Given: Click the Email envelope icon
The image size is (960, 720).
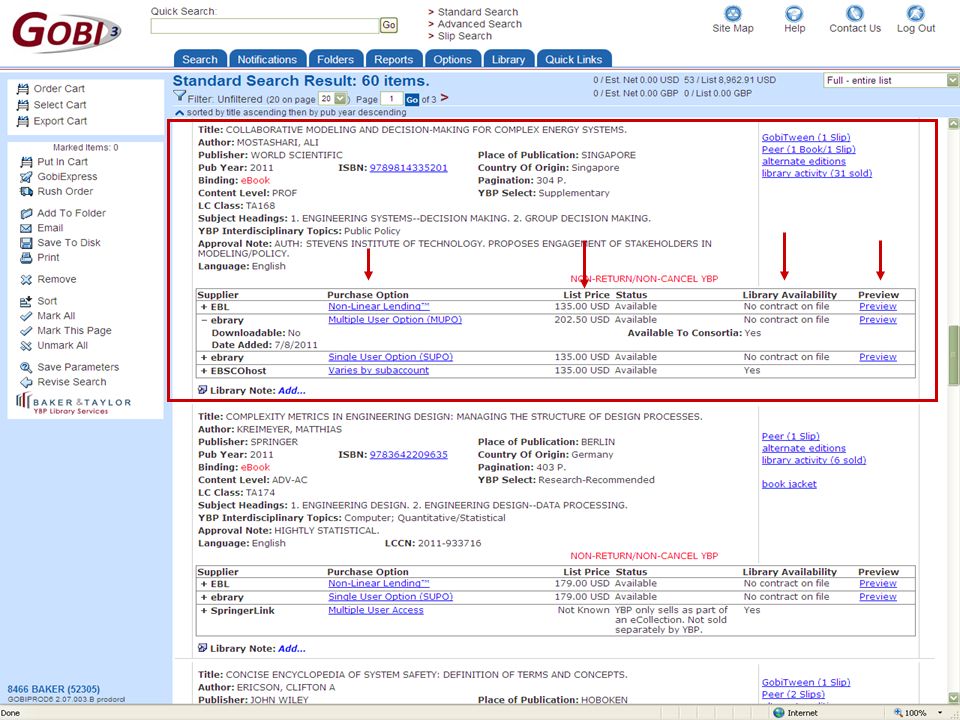Looking at the screenshot, I should (26, 228).
